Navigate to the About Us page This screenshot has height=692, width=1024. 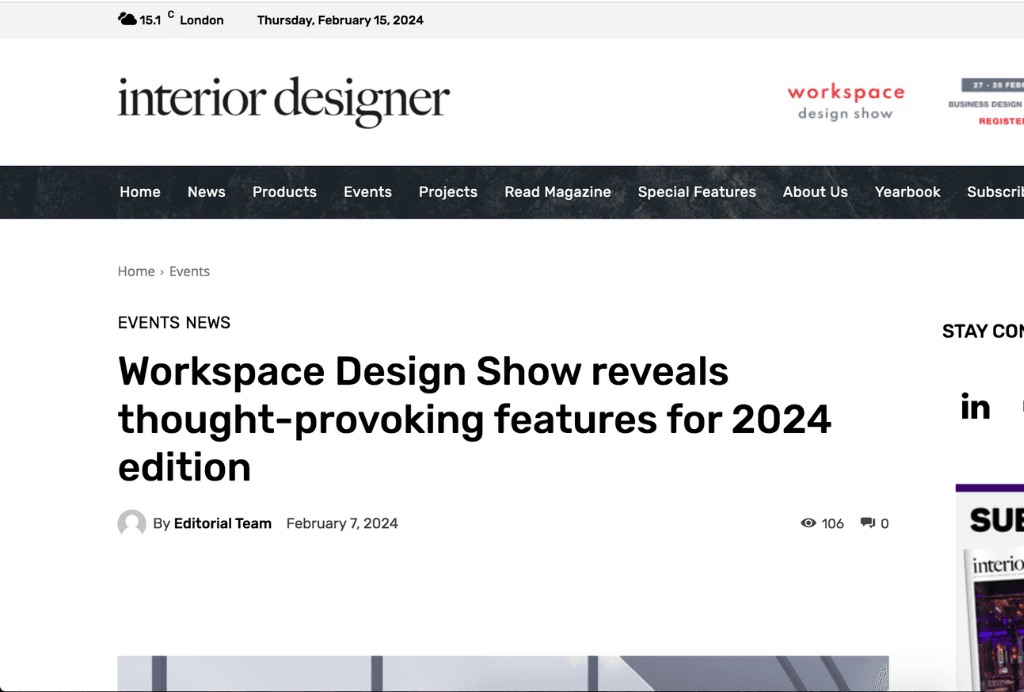pyautogui.click(x=815, y=192)
